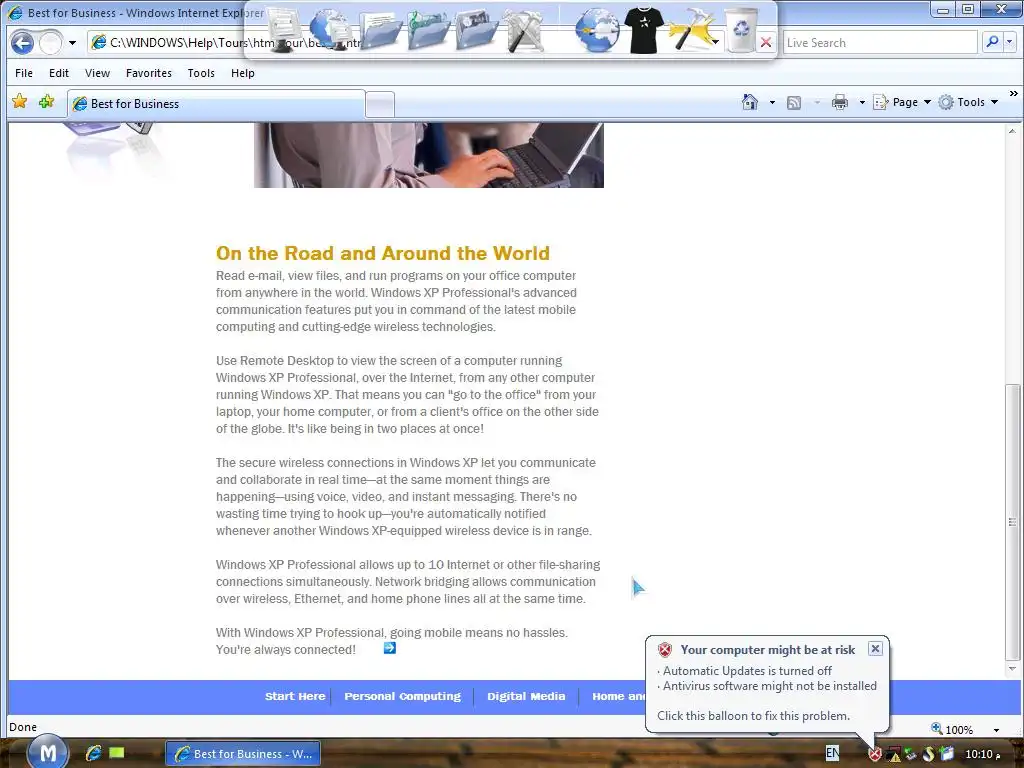Open the search provider options dropdown

[1010, 42]
